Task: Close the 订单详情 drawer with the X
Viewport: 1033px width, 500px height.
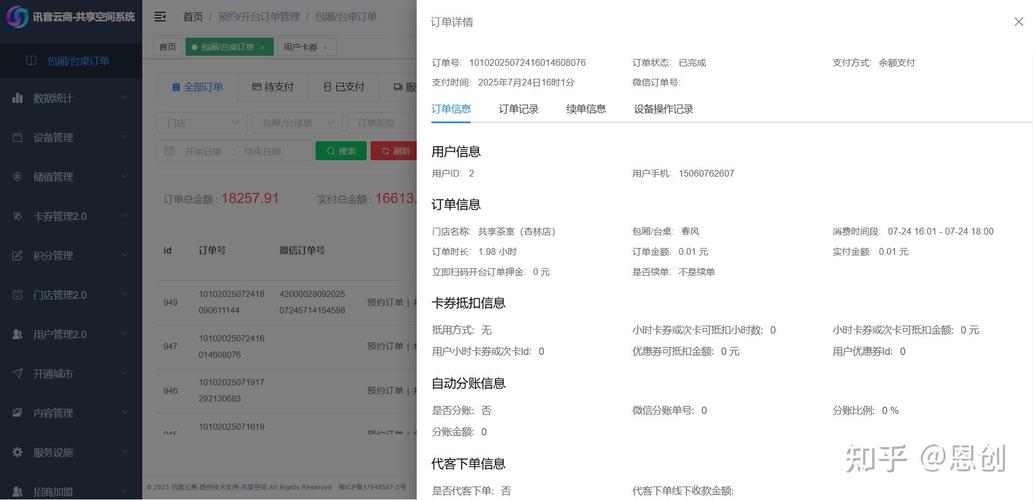Action: click(x=1019, y=22)
